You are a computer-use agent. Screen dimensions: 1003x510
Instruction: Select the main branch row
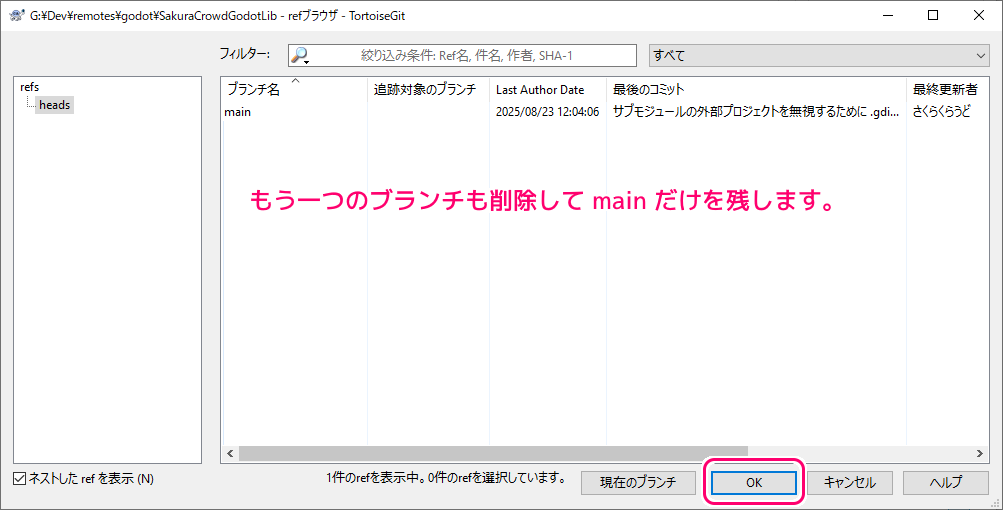tap(604, 112)
